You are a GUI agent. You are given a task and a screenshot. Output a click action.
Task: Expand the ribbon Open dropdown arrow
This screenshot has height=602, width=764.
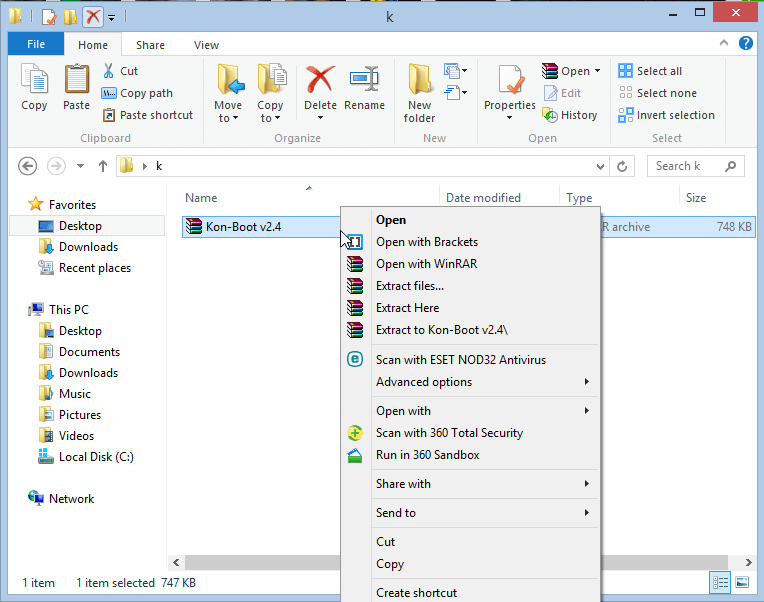(597, 71)
